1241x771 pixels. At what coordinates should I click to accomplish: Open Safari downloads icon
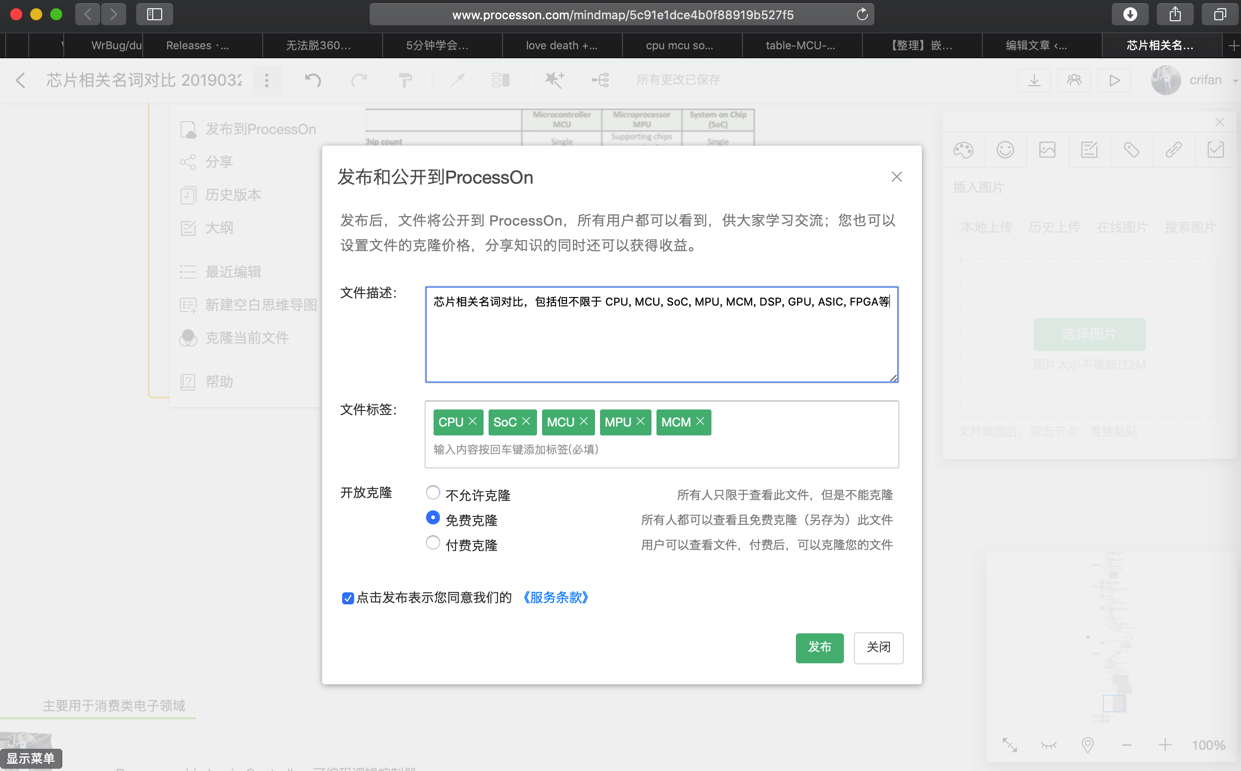(x=1130, y=15)
